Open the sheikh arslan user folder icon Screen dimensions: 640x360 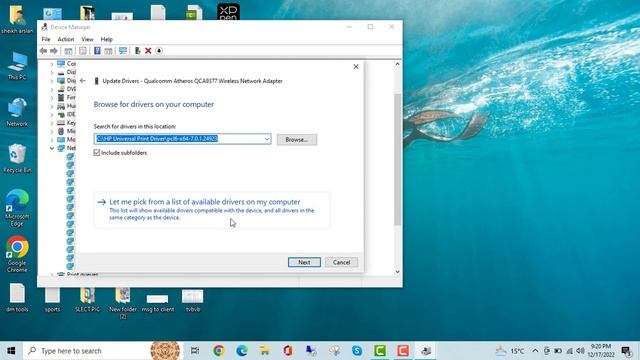[x=17, y=19]
